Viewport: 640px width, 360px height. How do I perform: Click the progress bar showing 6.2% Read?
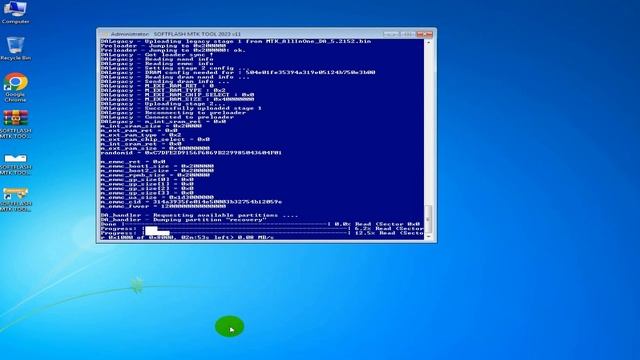click(x=262, y=228)
